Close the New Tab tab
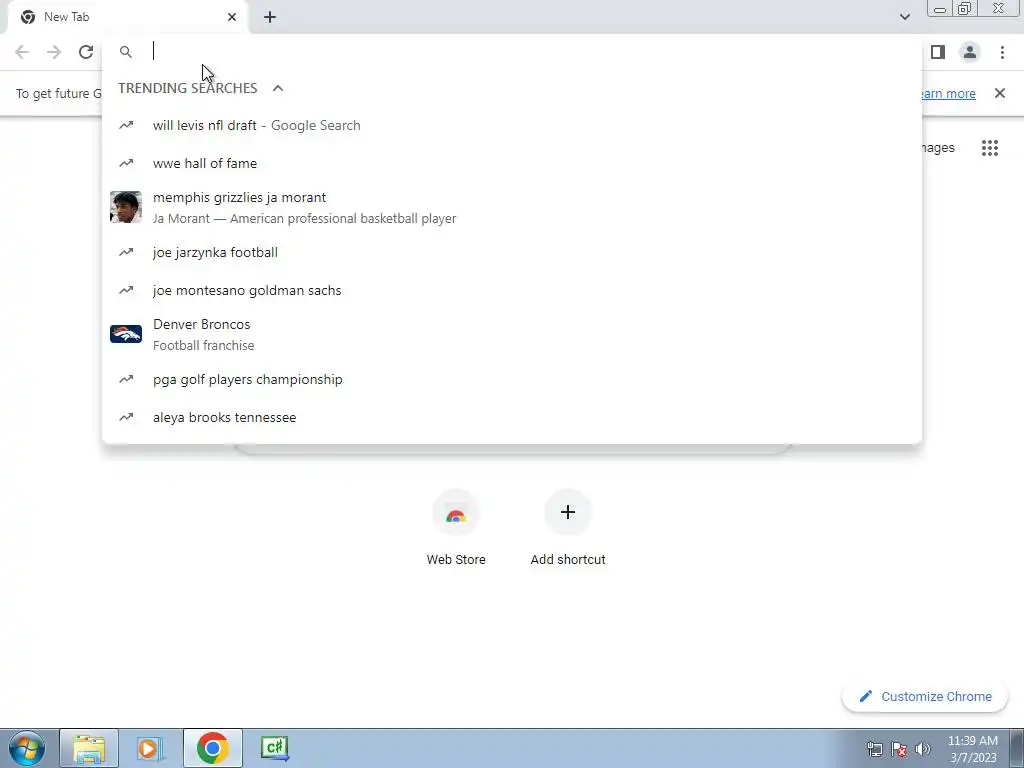Image resolution: width=1024 pixels, height=768 pixels. pyautogui.click(x=232, y=17)
